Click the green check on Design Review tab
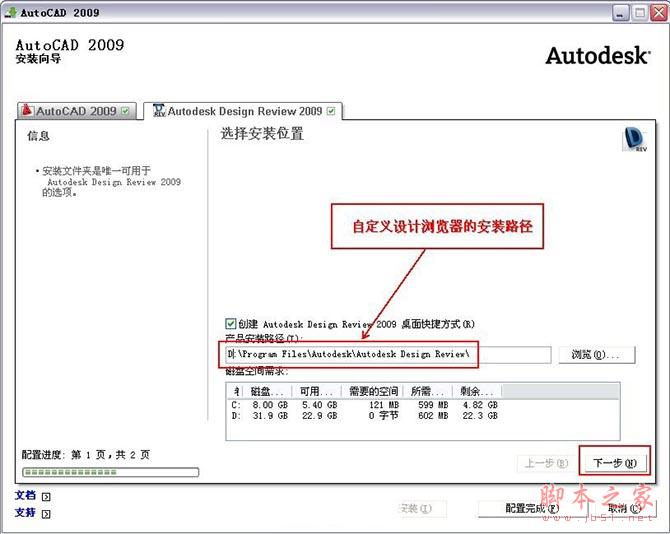 [x=331, y=111]
